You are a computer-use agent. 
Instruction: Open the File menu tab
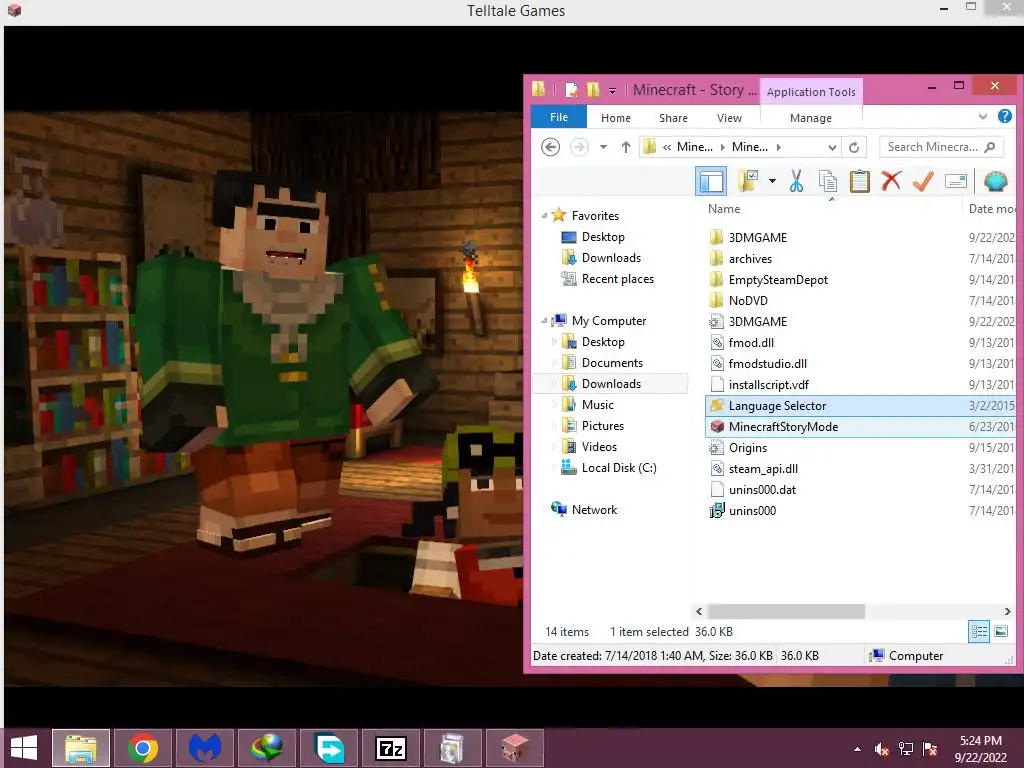558,117
